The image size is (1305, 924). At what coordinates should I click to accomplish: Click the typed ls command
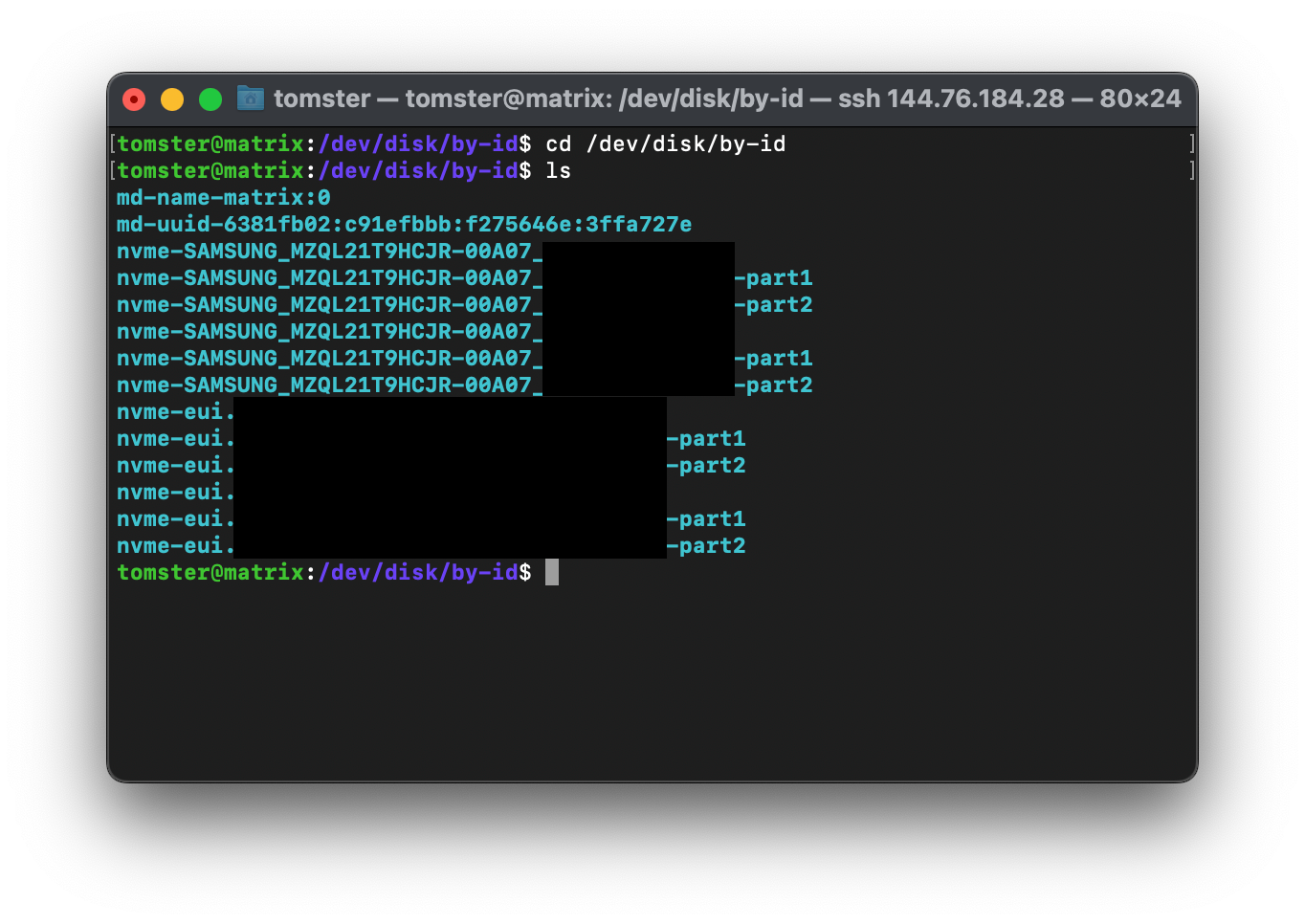click(559, 171)
